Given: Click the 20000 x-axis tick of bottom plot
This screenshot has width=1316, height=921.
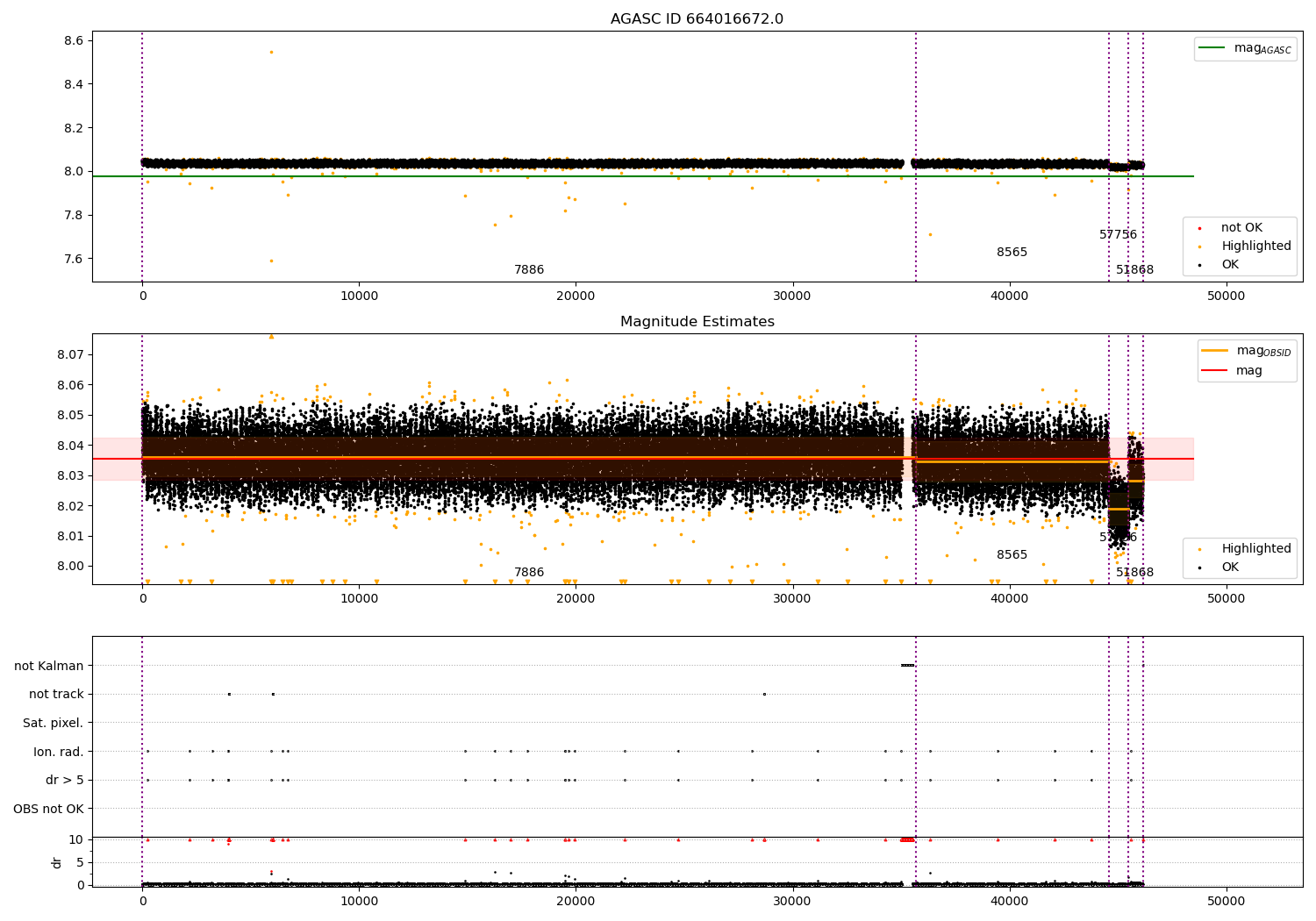Looking at the screenshot, I should point(576,902).
